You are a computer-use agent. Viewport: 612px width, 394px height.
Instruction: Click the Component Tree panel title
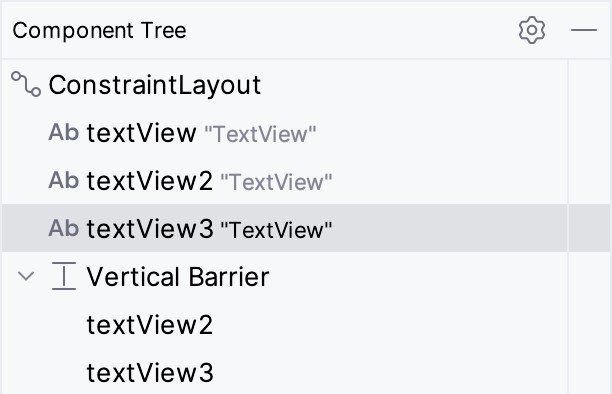click(x=100, y=30)
